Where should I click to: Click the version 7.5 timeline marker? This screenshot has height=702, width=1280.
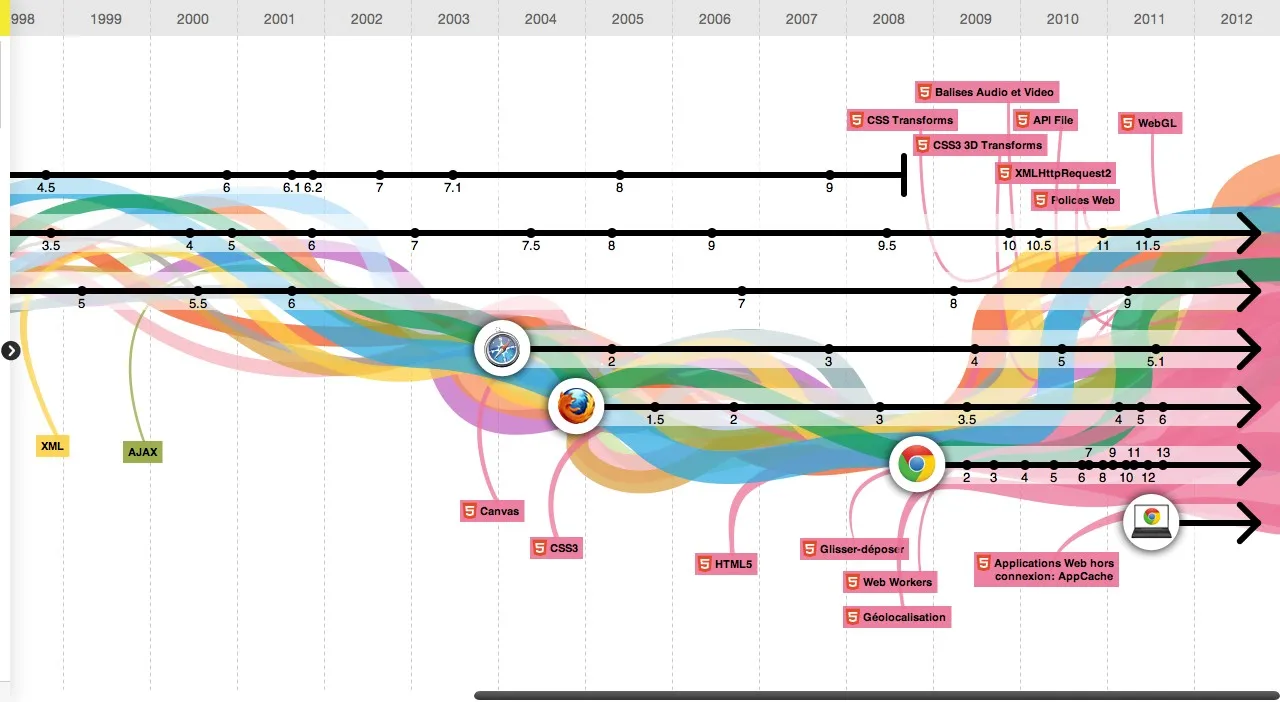pyautogui.click(x=531, y=234)
